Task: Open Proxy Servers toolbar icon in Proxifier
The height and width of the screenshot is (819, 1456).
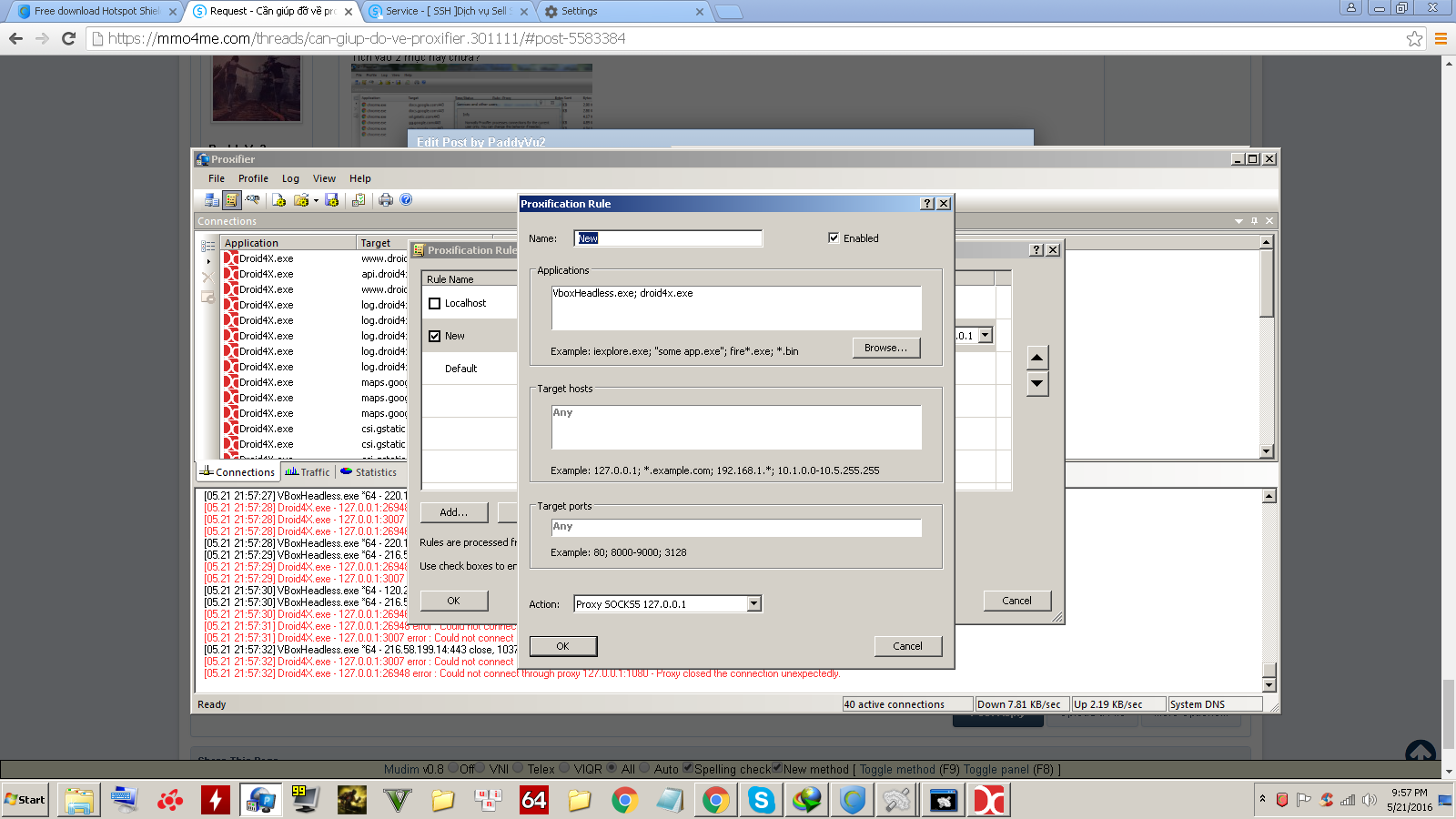Action: [212, 200]
